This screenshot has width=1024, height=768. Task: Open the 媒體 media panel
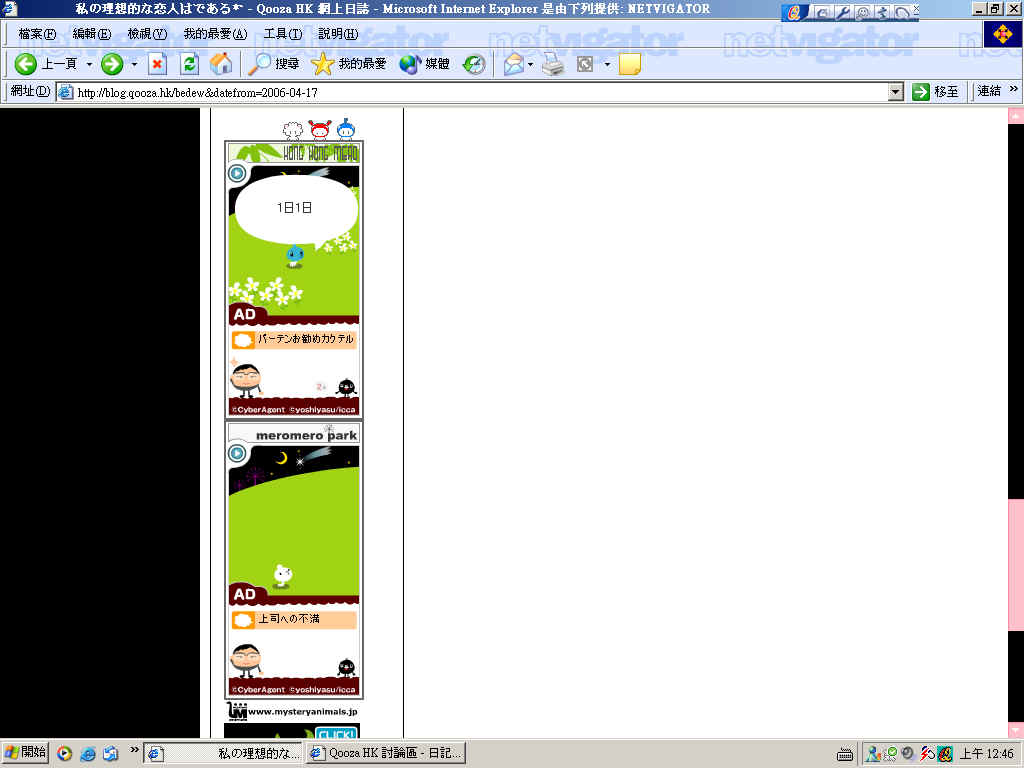(424, 64)
